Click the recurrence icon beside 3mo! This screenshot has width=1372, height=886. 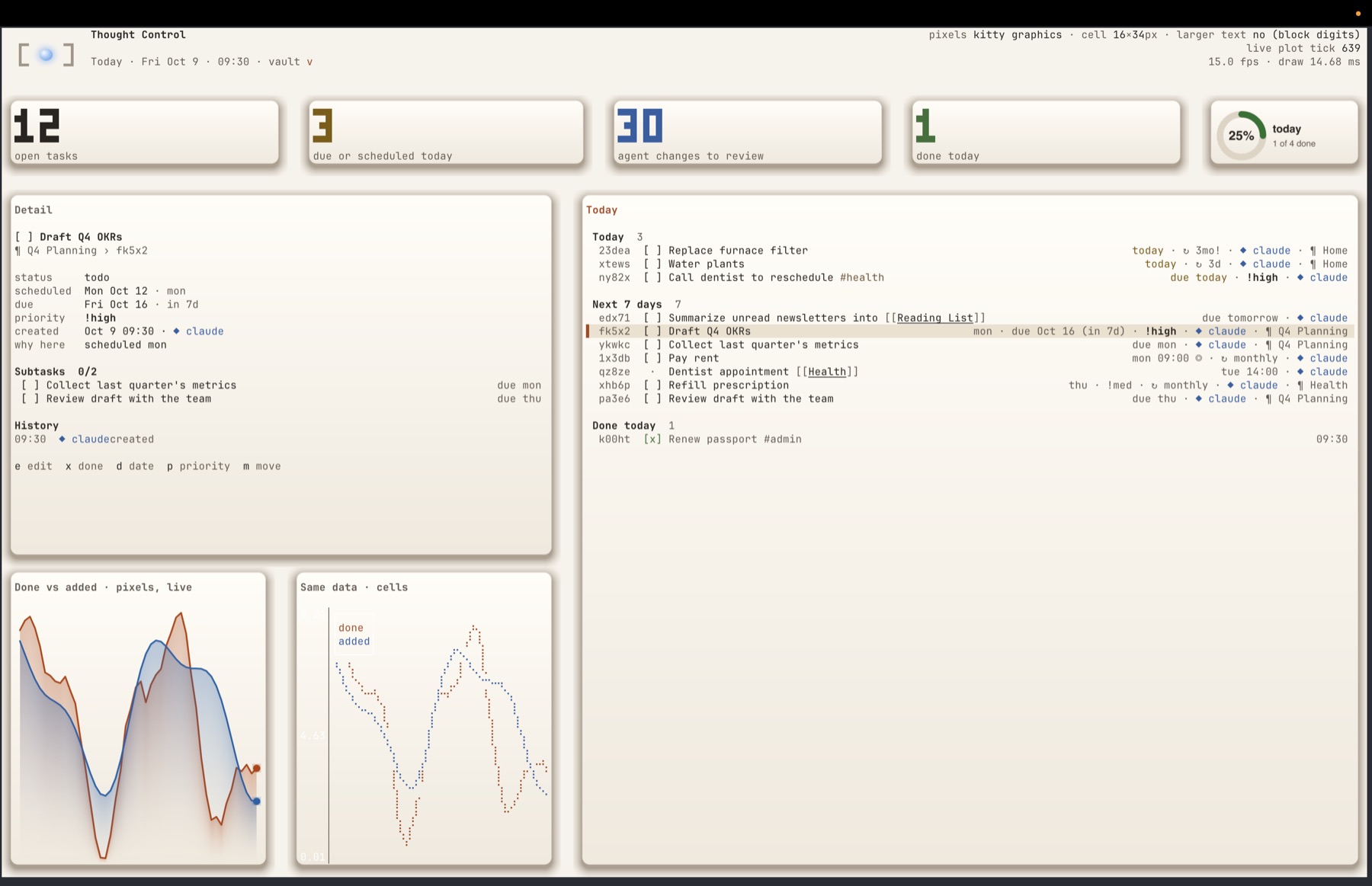tap(1186, 251)
